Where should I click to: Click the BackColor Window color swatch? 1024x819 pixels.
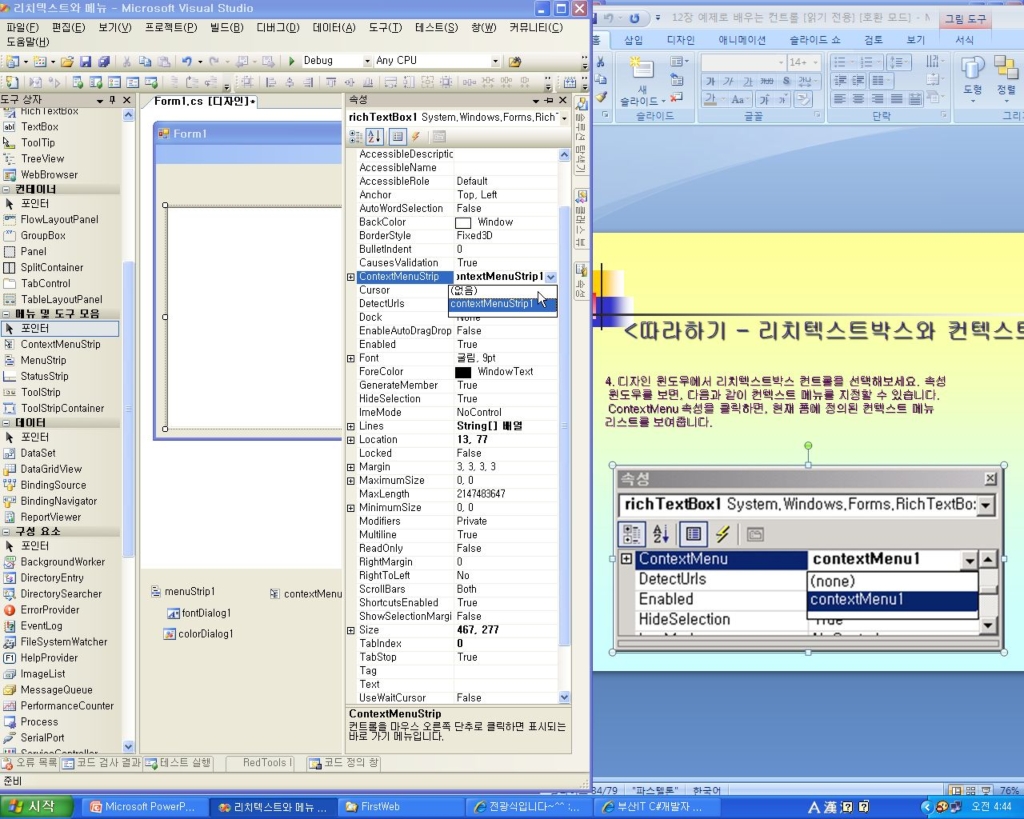pos(462,223)
